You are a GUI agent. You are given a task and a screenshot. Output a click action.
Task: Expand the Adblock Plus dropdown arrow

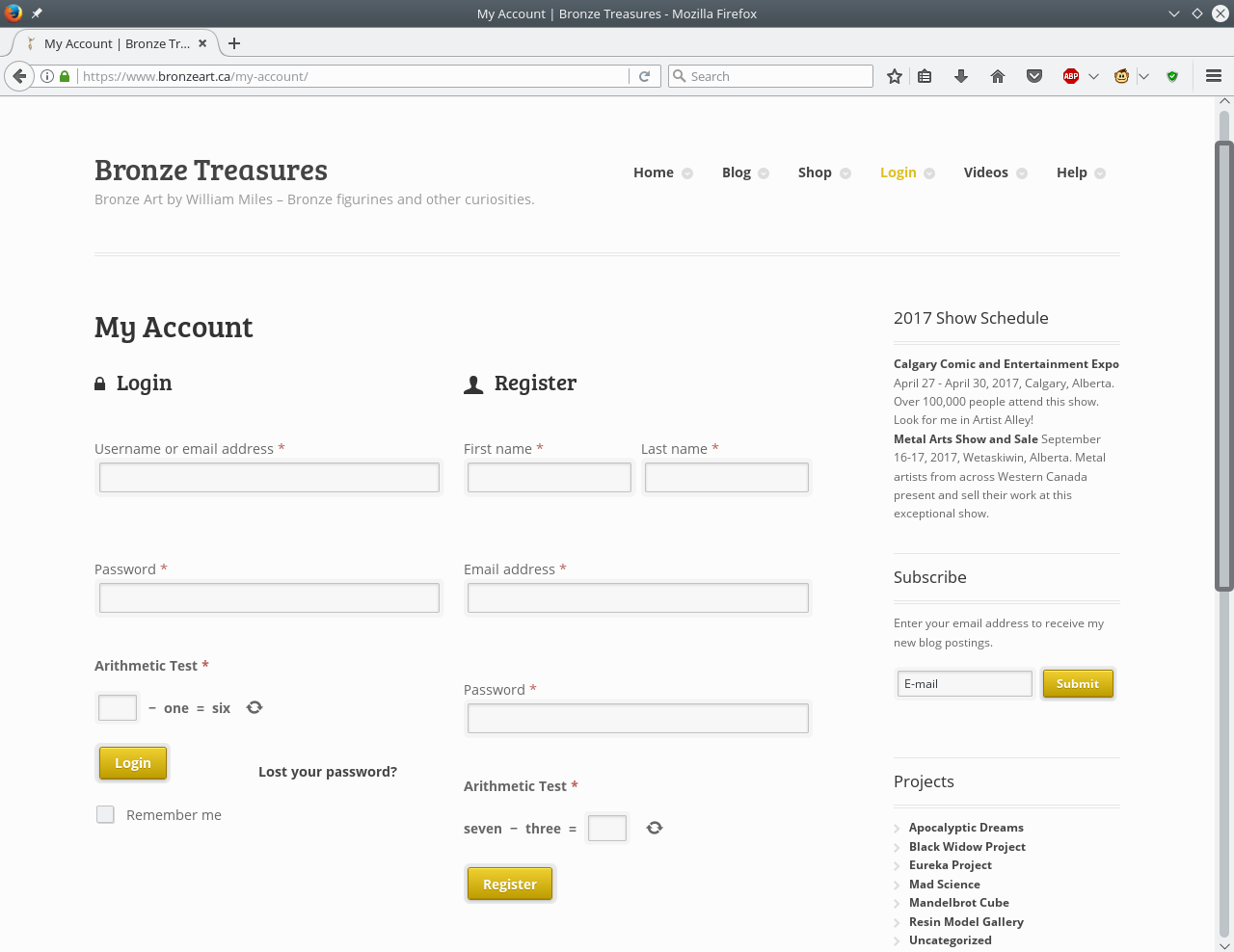1093,76
